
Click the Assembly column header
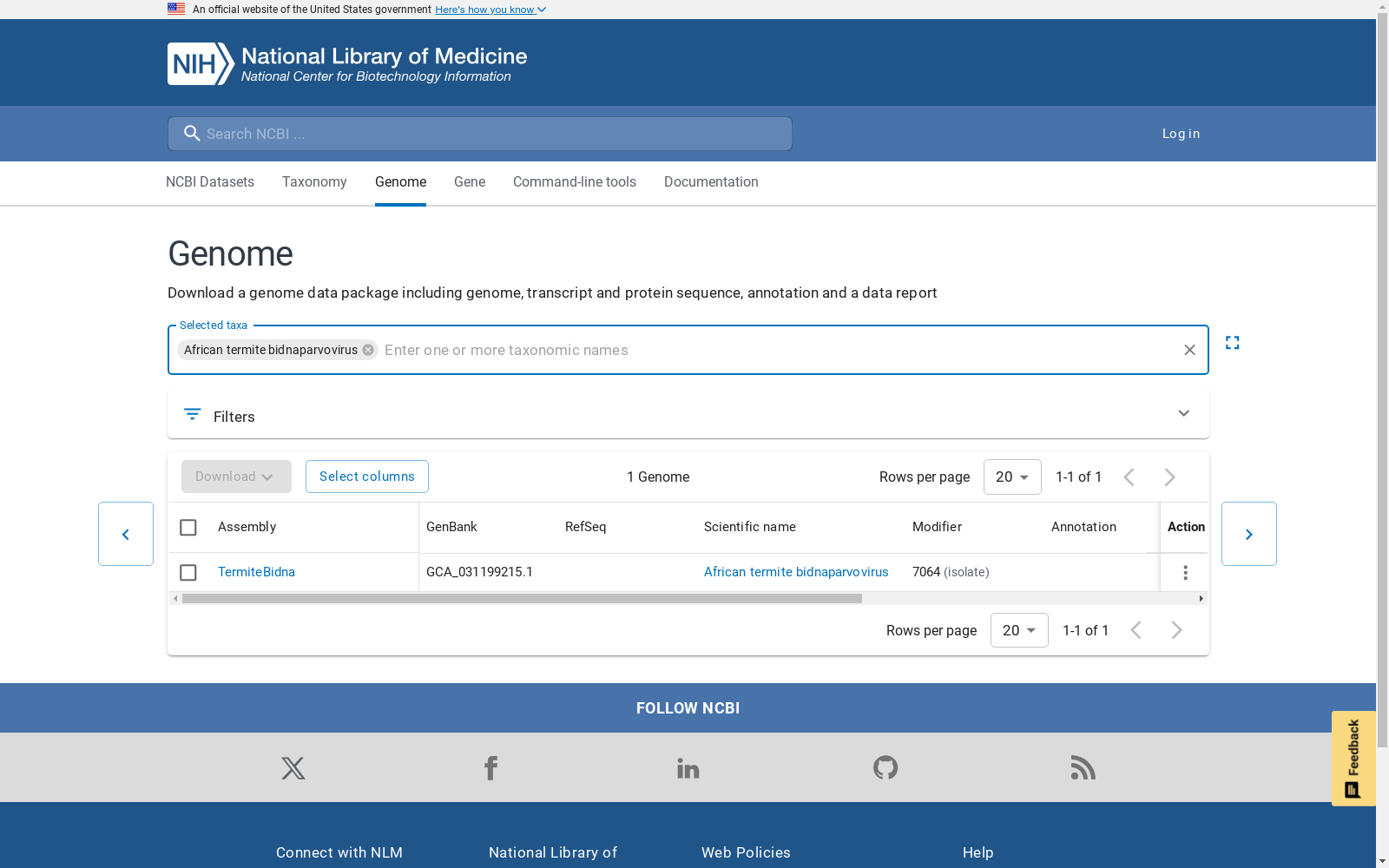coord(247,527)
